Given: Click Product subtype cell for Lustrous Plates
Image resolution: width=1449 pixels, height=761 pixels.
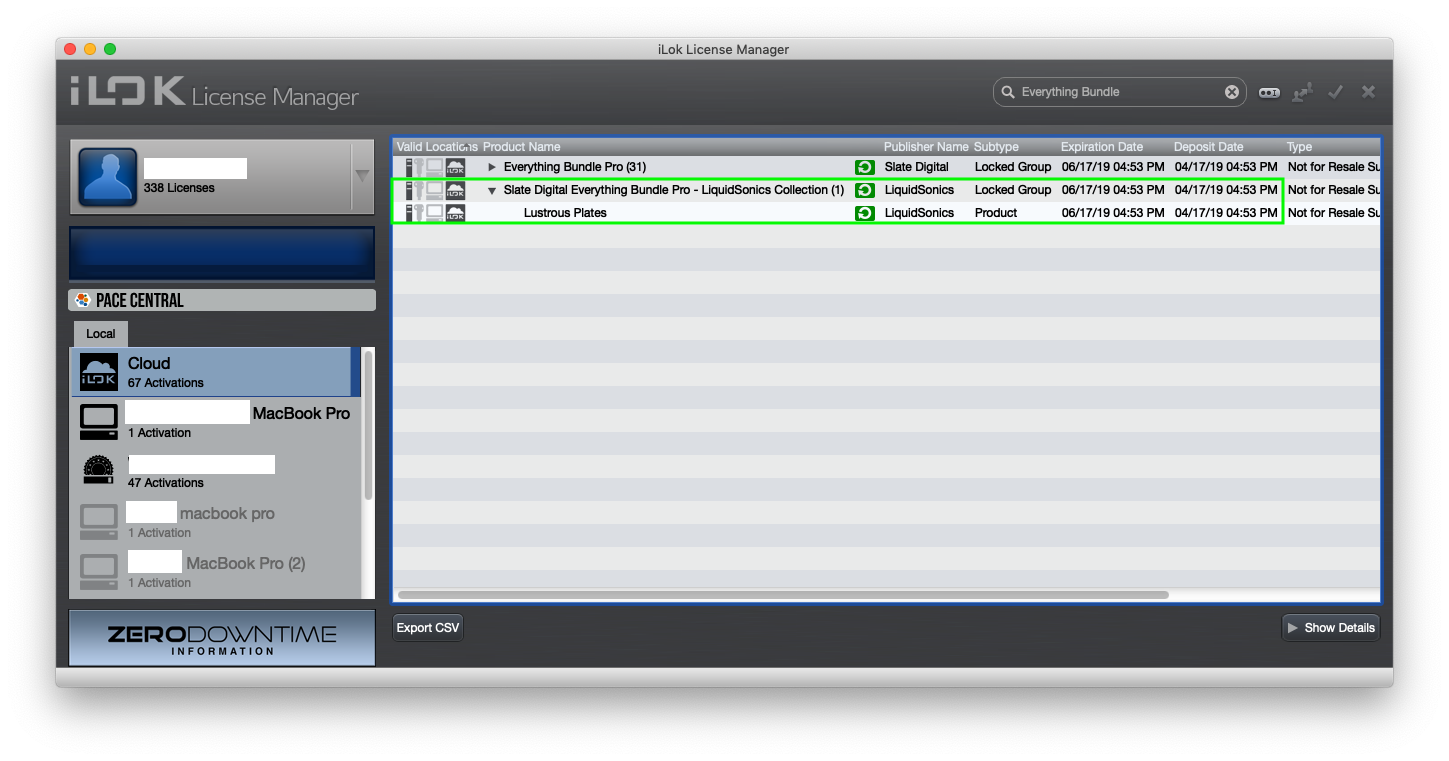Looking at the screenshot, I should [996, 213].
